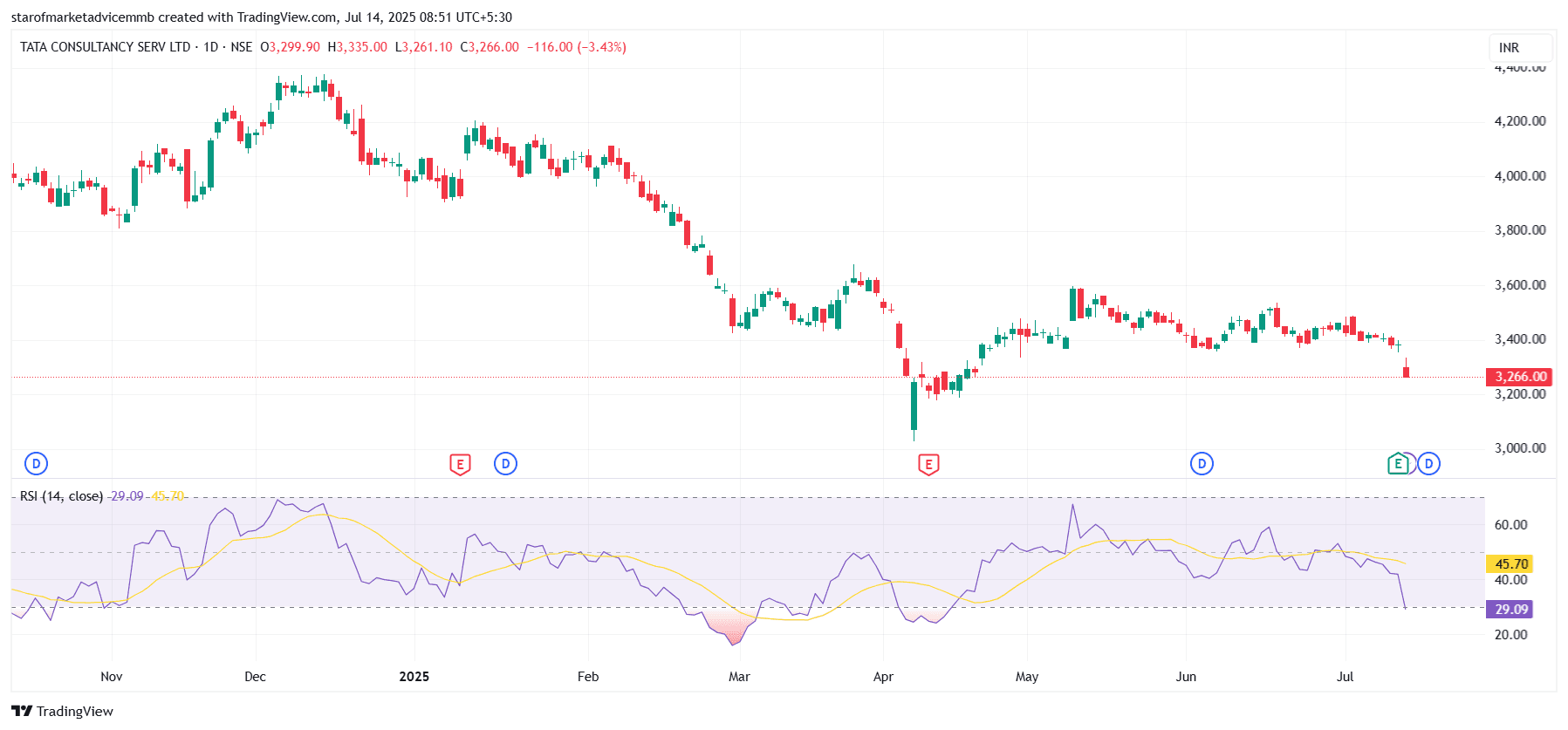This screenshot has height=730, width=1568.
Task: Click the open value O3,299.90
Action: click(291, 47)
